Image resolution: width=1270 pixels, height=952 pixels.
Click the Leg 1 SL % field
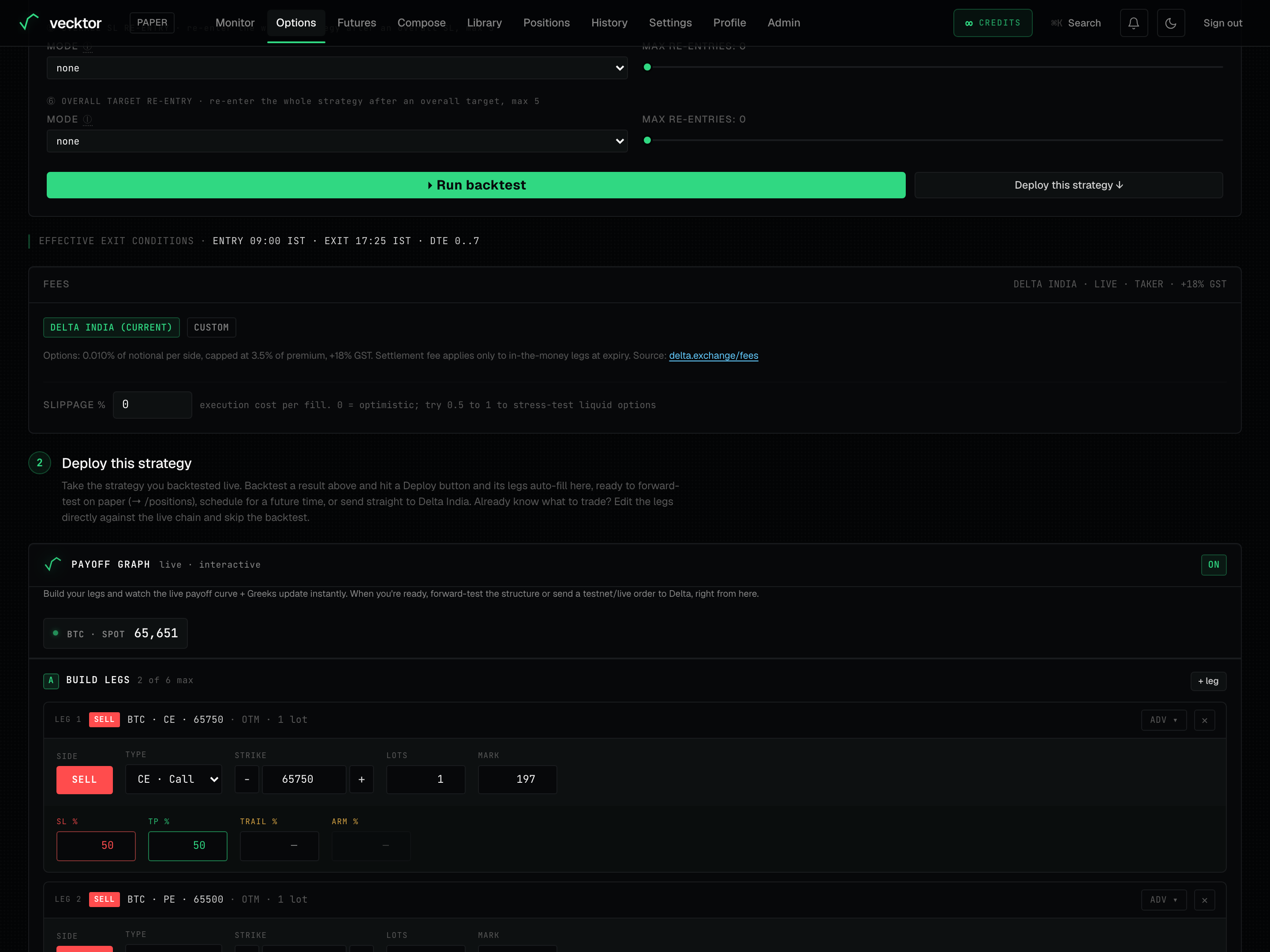pos(96,846)
